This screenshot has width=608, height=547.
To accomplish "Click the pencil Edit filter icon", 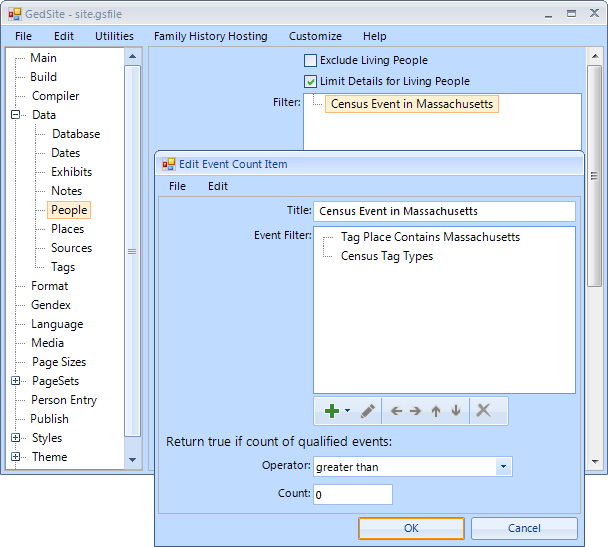I will (x=368, y=411).
